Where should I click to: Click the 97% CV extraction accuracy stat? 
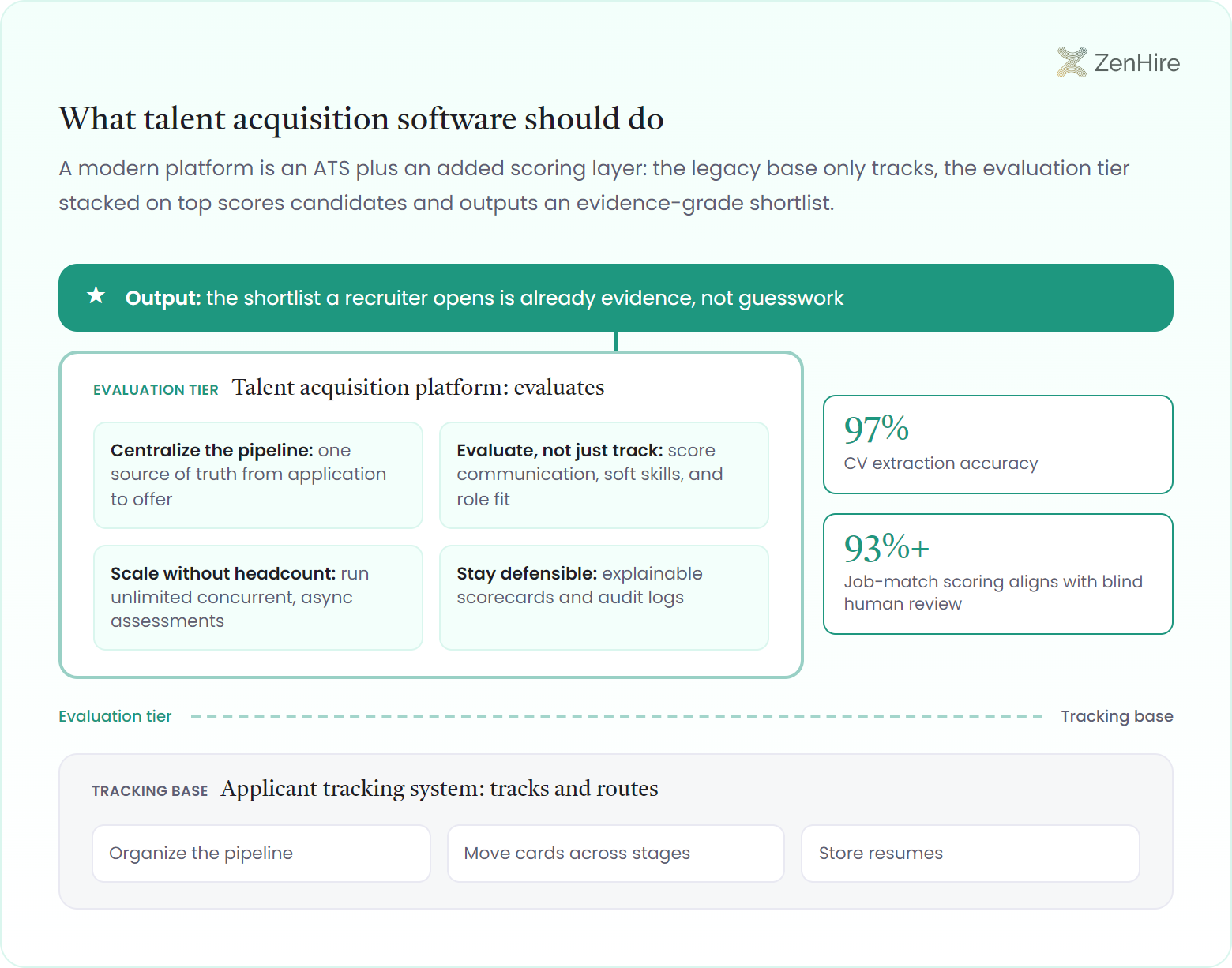(998, 445)
